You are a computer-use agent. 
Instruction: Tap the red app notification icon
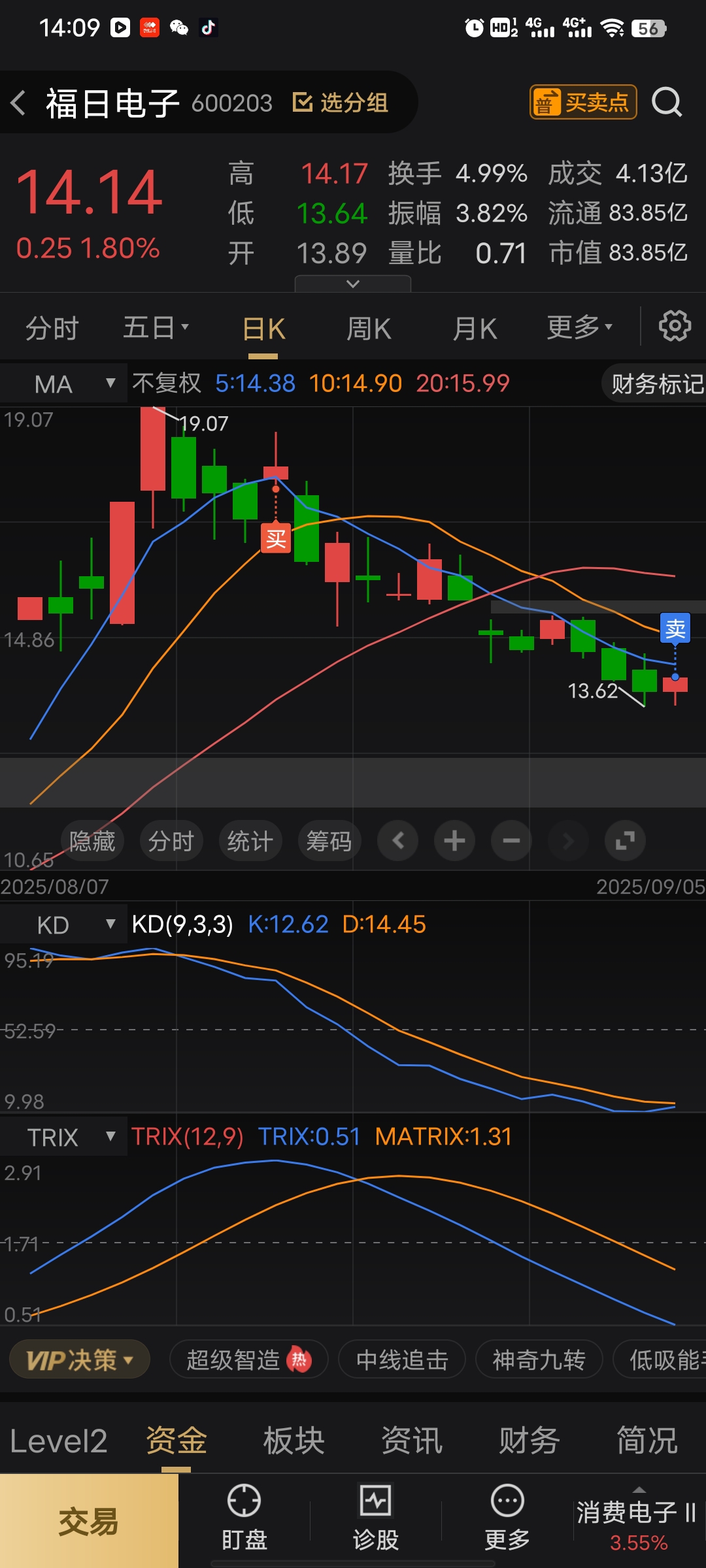(150, 27)
